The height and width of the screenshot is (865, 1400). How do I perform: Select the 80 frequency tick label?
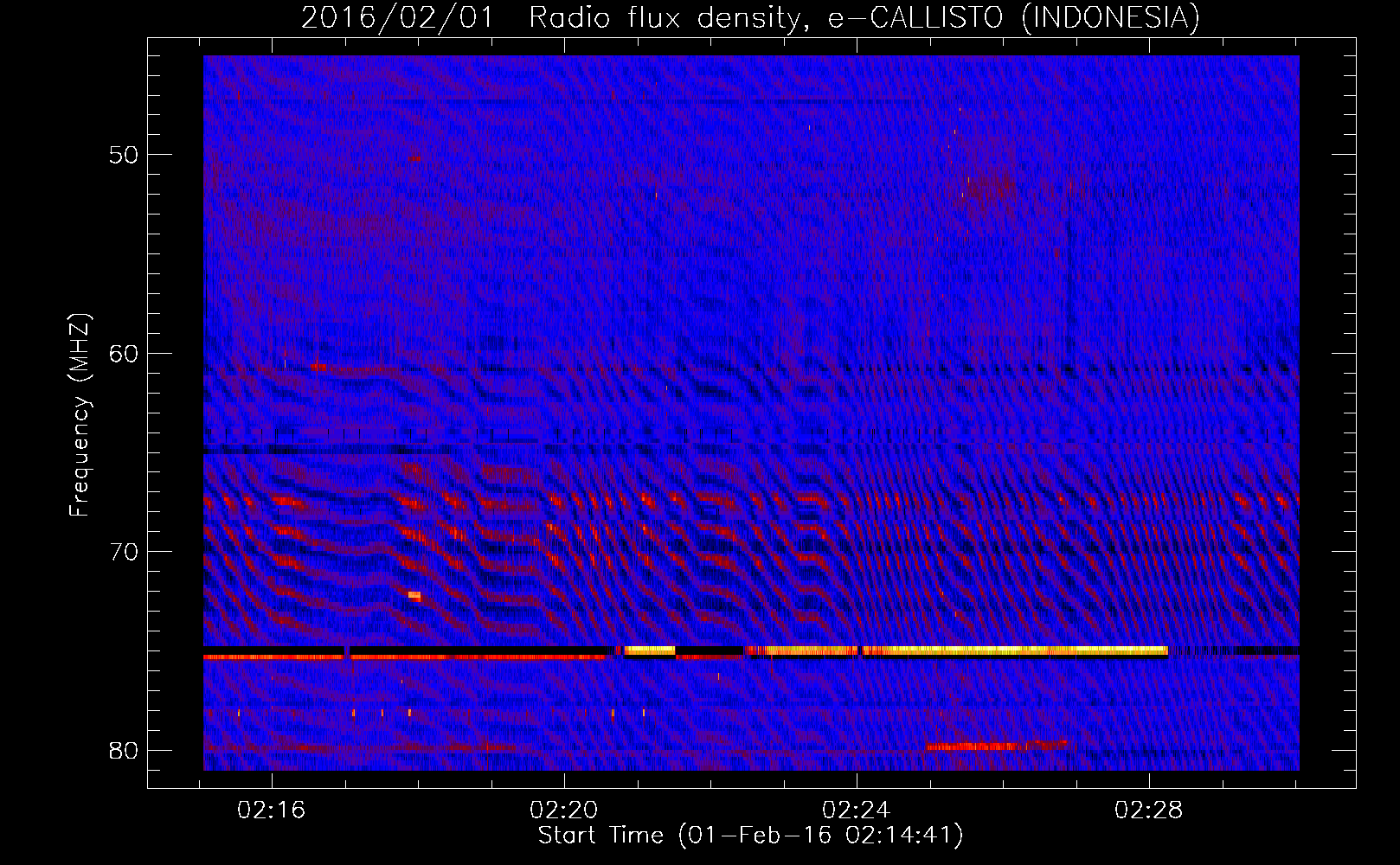click(x=124, y=750)
